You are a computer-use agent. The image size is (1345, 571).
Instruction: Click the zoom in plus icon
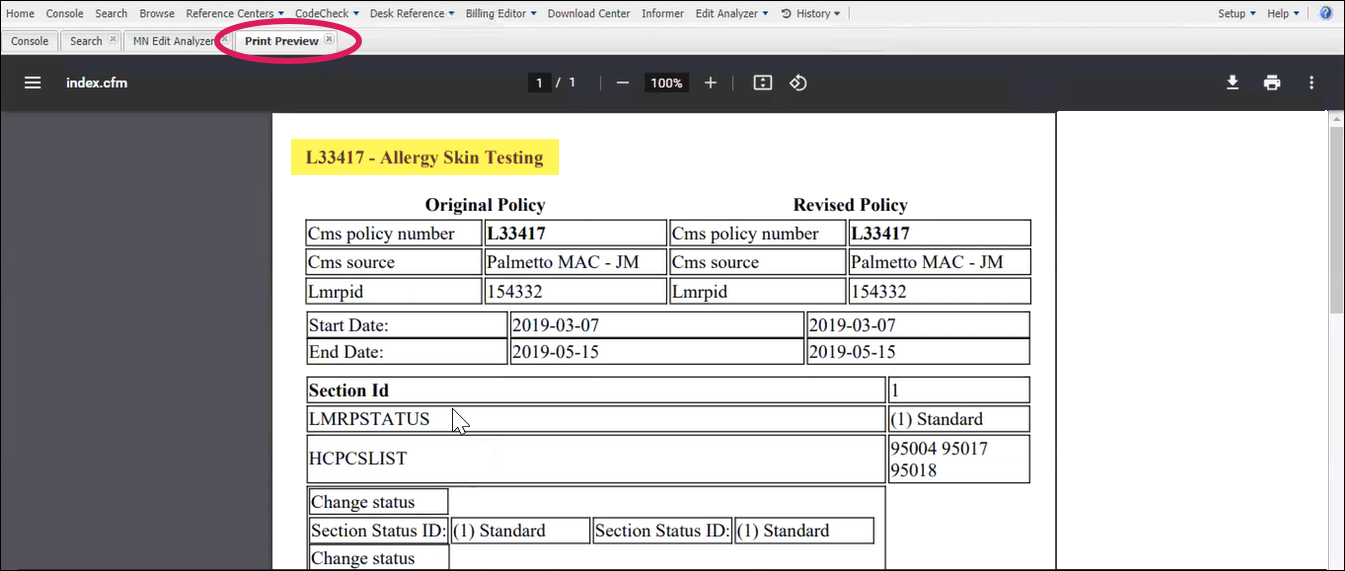point(710,83)
